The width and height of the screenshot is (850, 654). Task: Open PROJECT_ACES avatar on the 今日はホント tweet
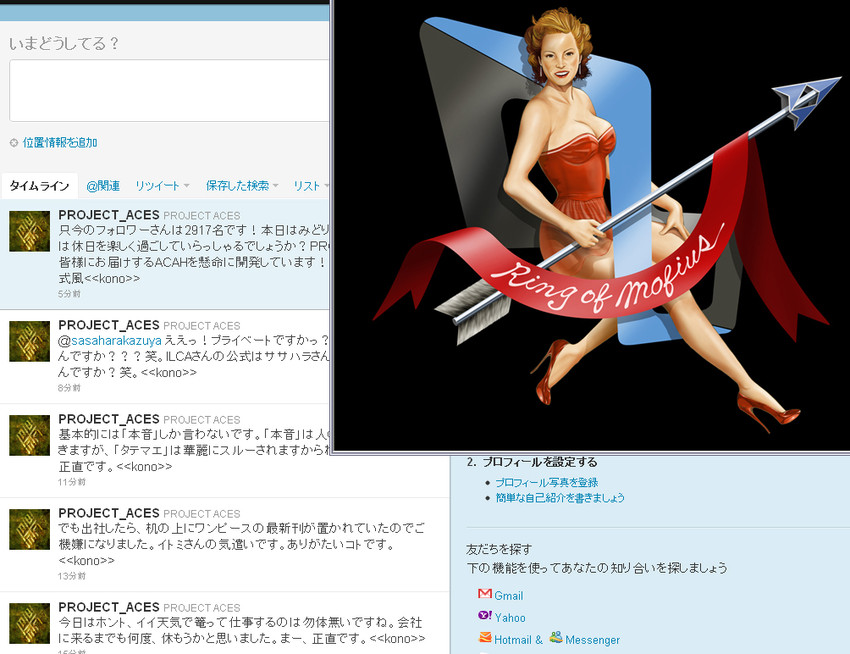pos(29,624)
